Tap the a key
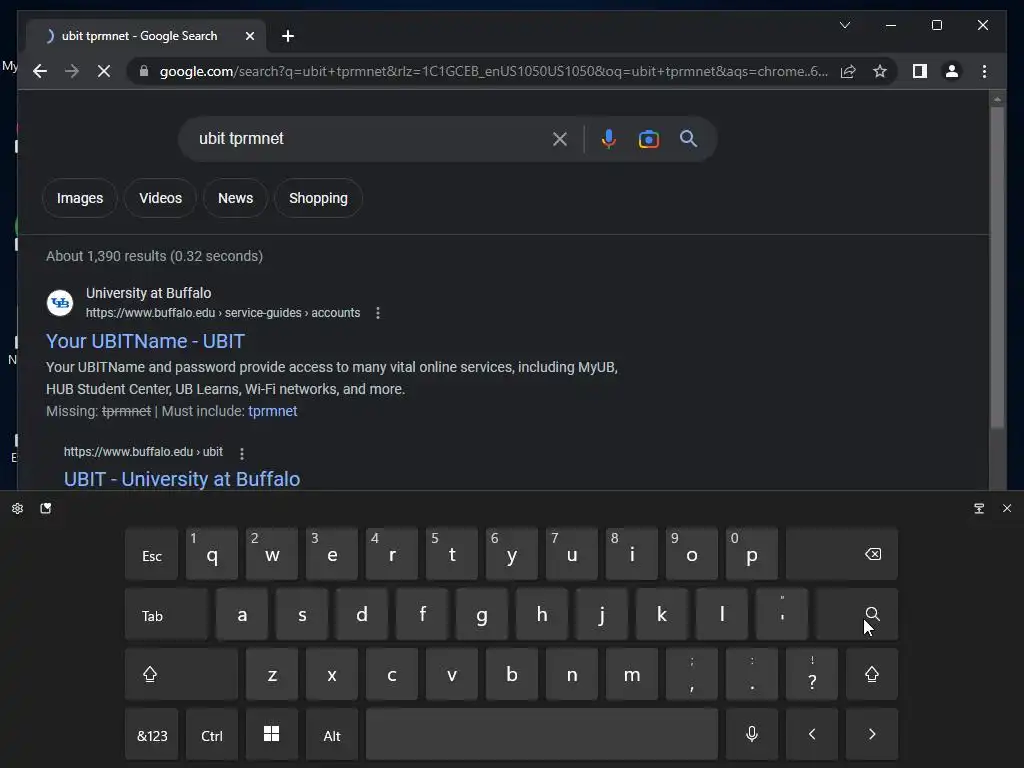Viewport: 1024px width, 768px height. pyautogui.click(x=242, y=615)
